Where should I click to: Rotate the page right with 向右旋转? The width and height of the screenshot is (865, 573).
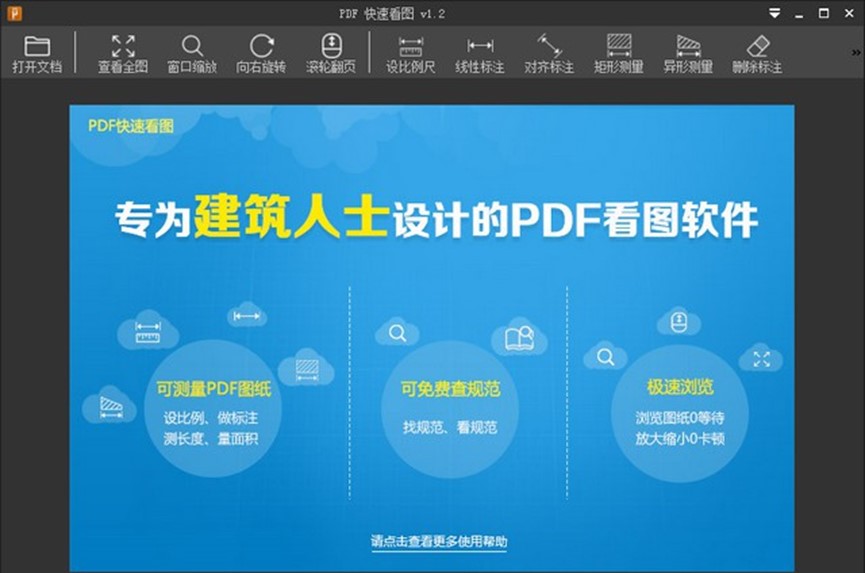[261, 54]
